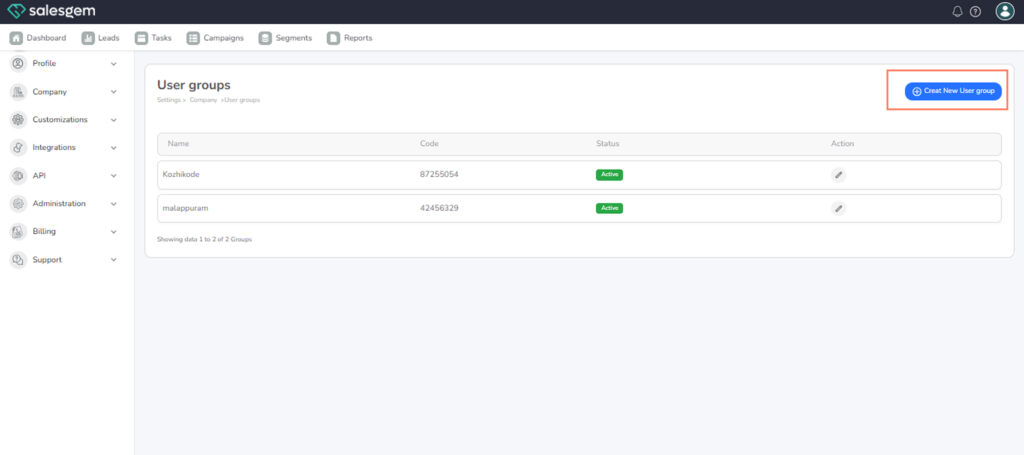This screenshot has width=1024, height=455.
Task: Click the Leads chart icon
Action: click(x=88, y=38)
